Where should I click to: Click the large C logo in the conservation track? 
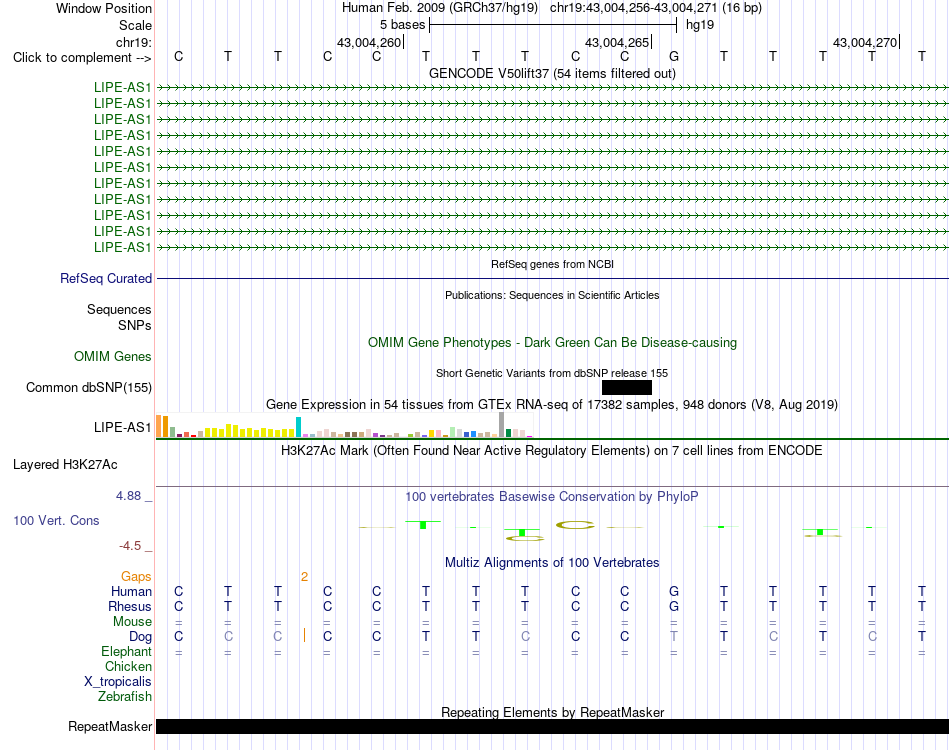tap(575, 525)
